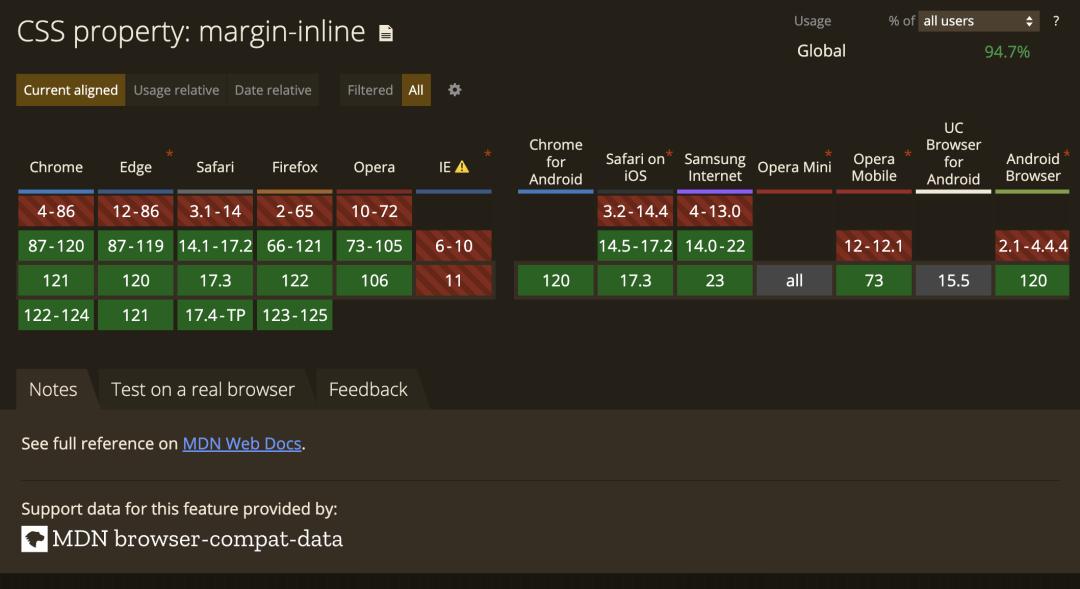
Task: Select the All option
Action: pyautogui.click(x=416, y=90)
